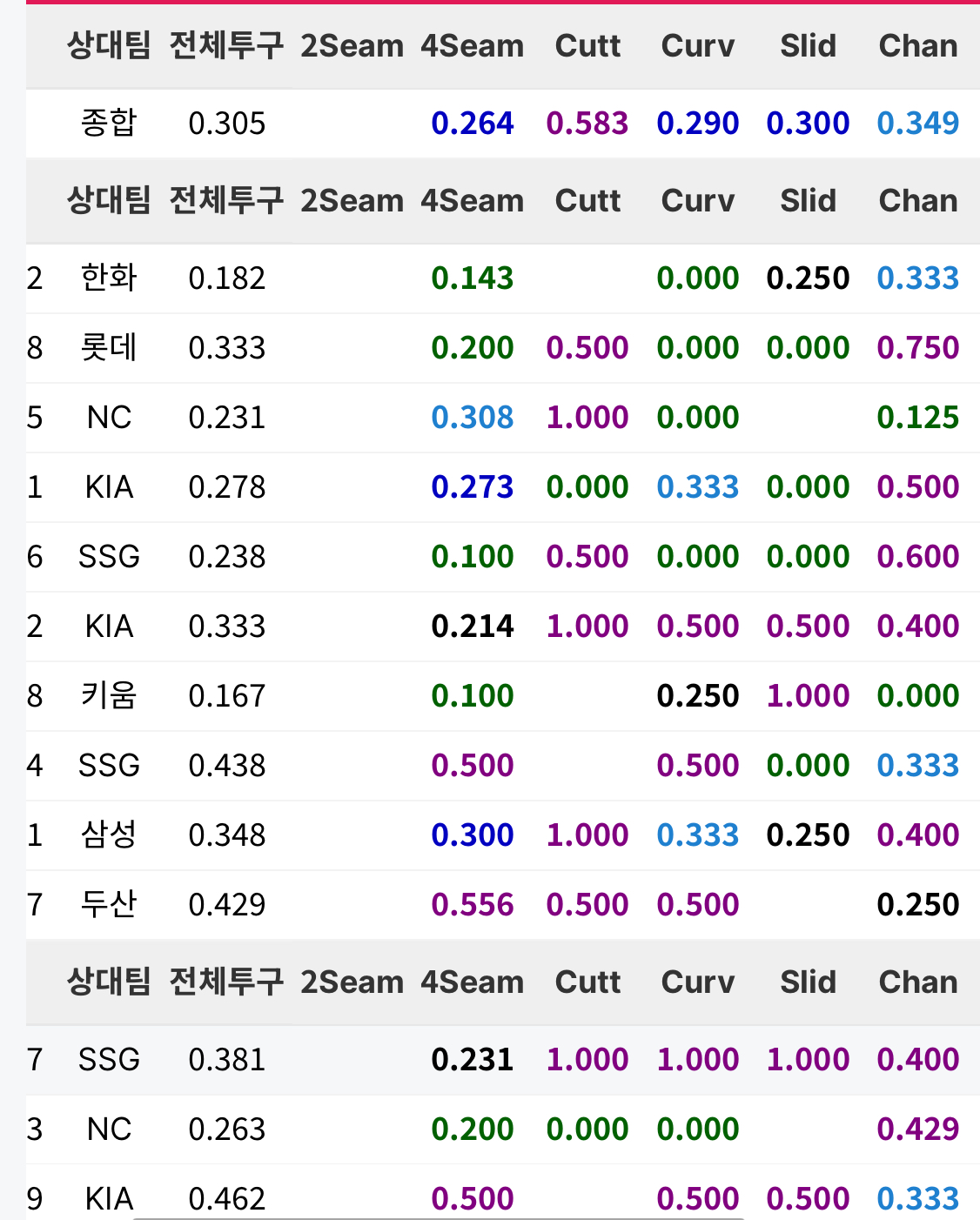Click the Chan 0.429 in NC 0.263 row

click(x=918, y=1130)
